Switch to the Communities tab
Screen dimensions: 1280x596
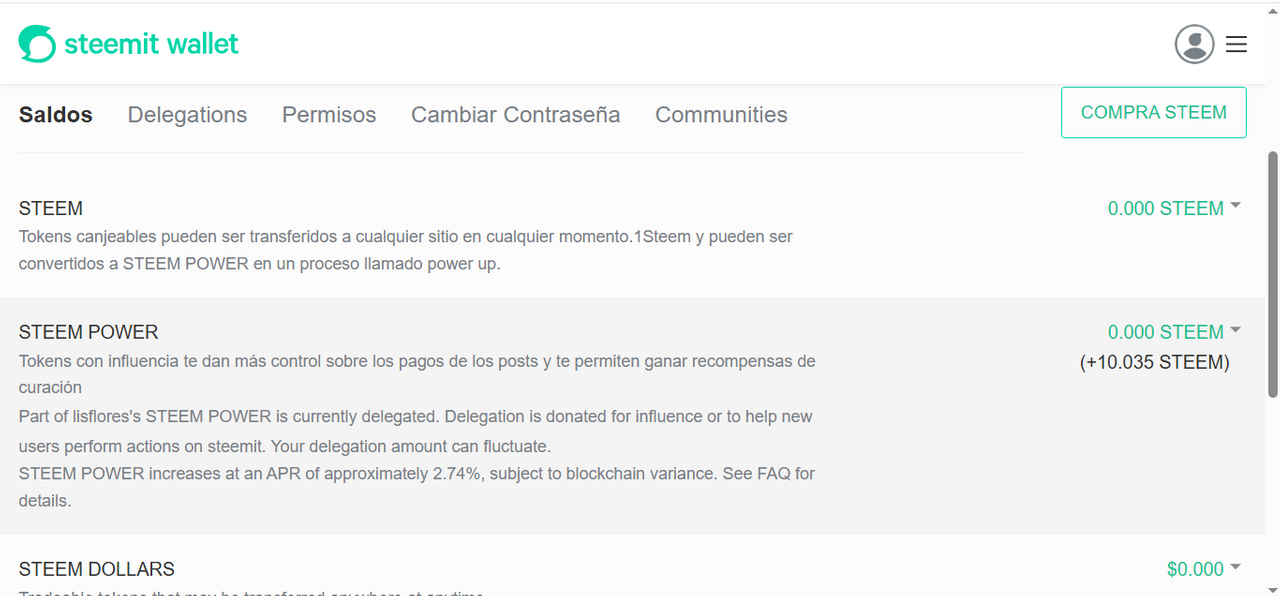(x=721, y=115)
